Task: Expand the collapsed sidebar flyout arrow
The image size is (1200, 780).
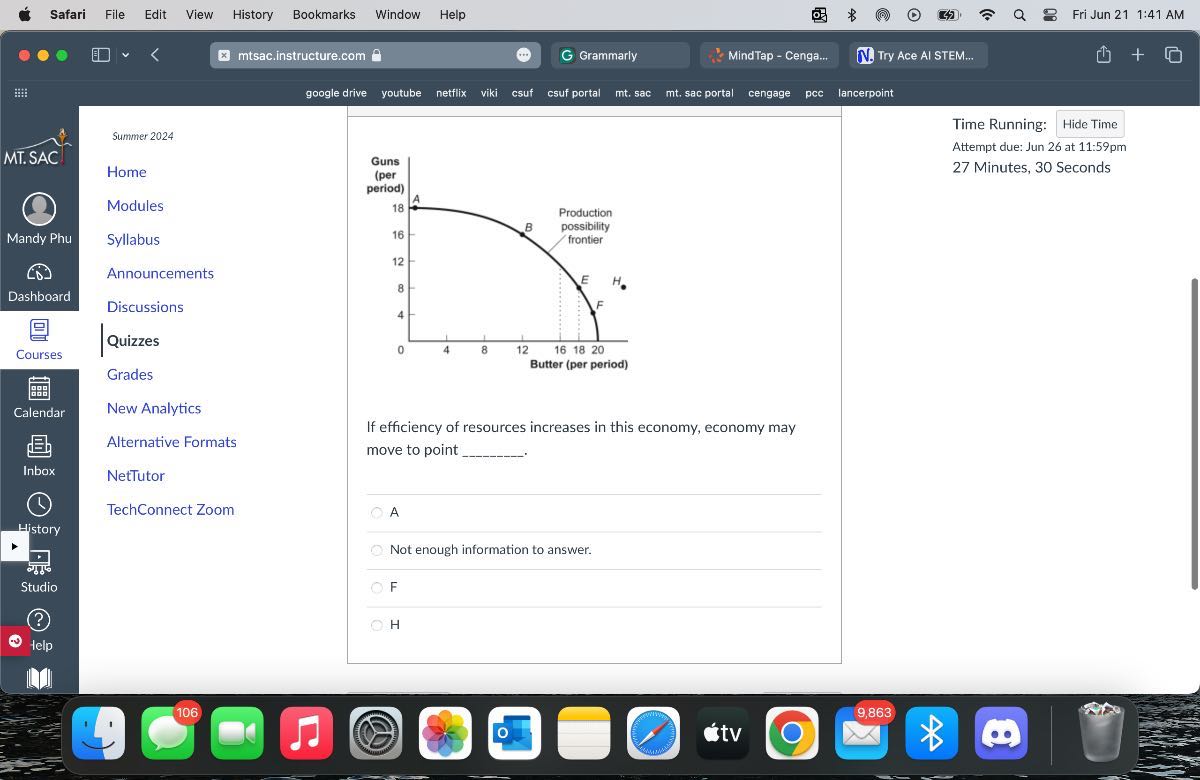Action: (14, 546)
